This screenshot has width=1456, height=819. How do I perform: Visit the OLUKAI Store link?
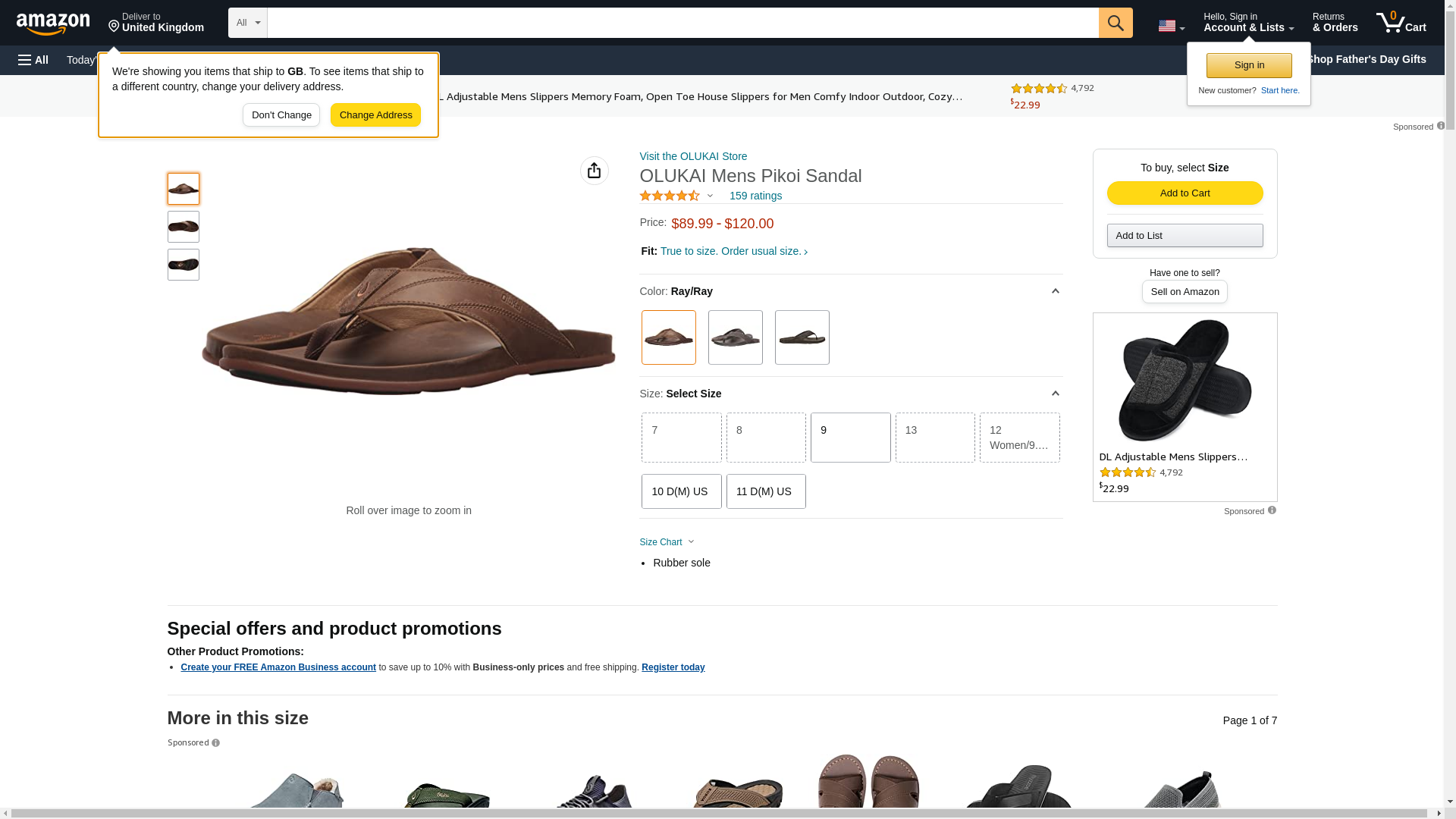(x=693, y=156)
